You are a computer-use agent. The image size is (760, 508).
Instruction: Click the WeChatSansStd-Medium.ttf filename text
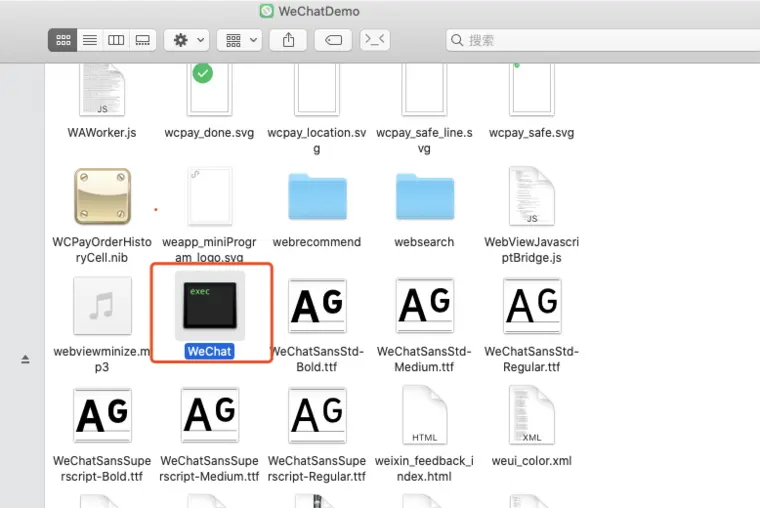[424, 359]
